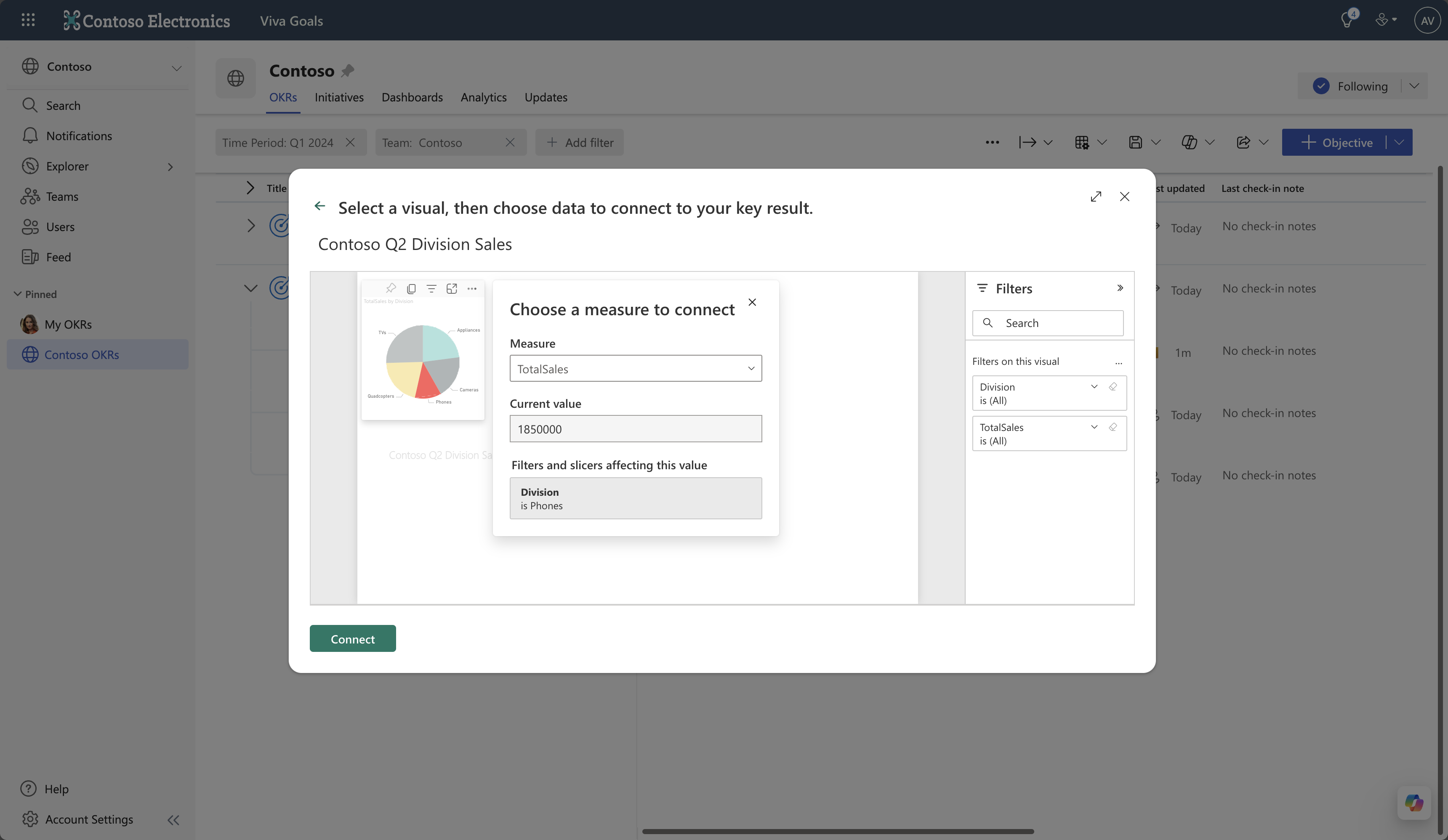Copy the visual as image icon

pyautogui.click(x=411, y=288)
